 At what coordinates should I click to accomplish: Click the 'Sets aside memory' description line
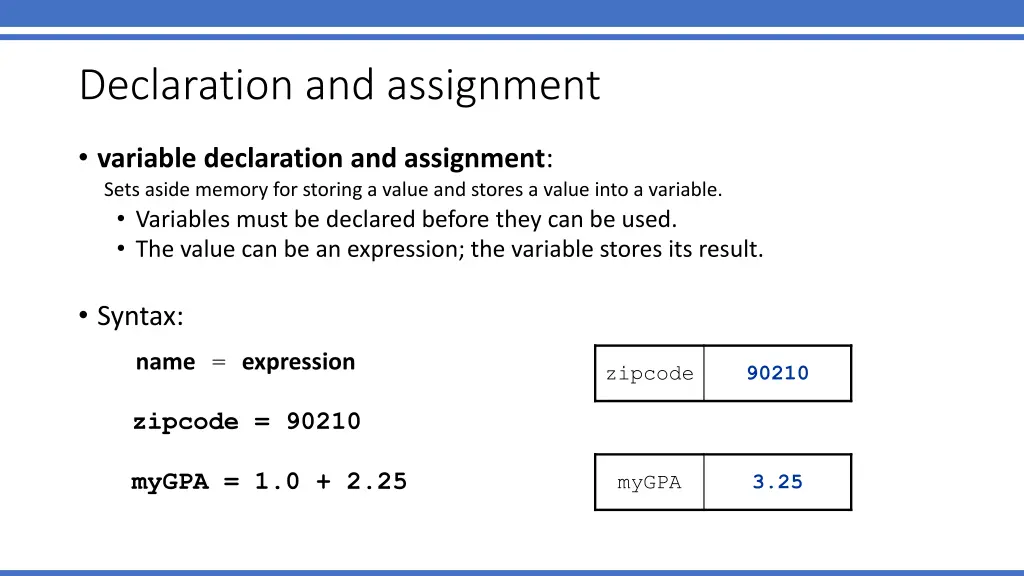click(413, 189)
